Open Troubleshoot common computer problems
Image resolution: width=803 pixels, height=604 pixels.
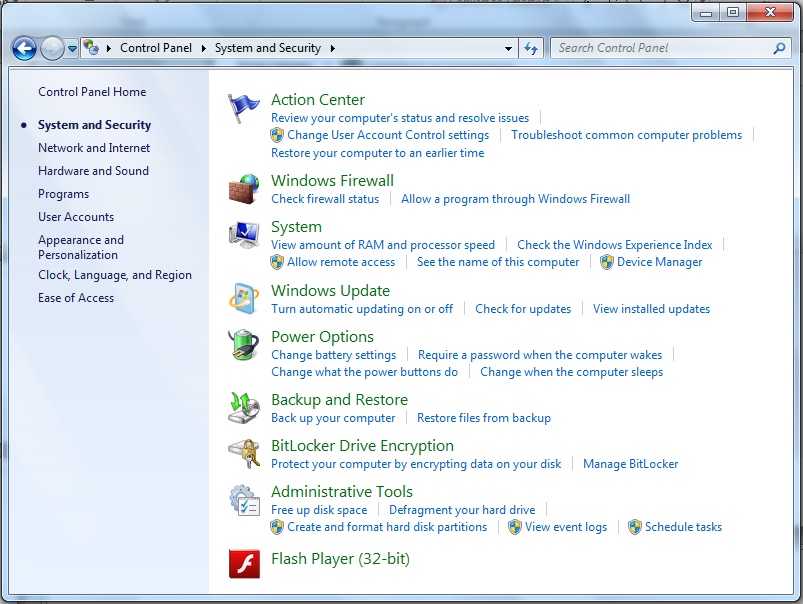(626, 135)
